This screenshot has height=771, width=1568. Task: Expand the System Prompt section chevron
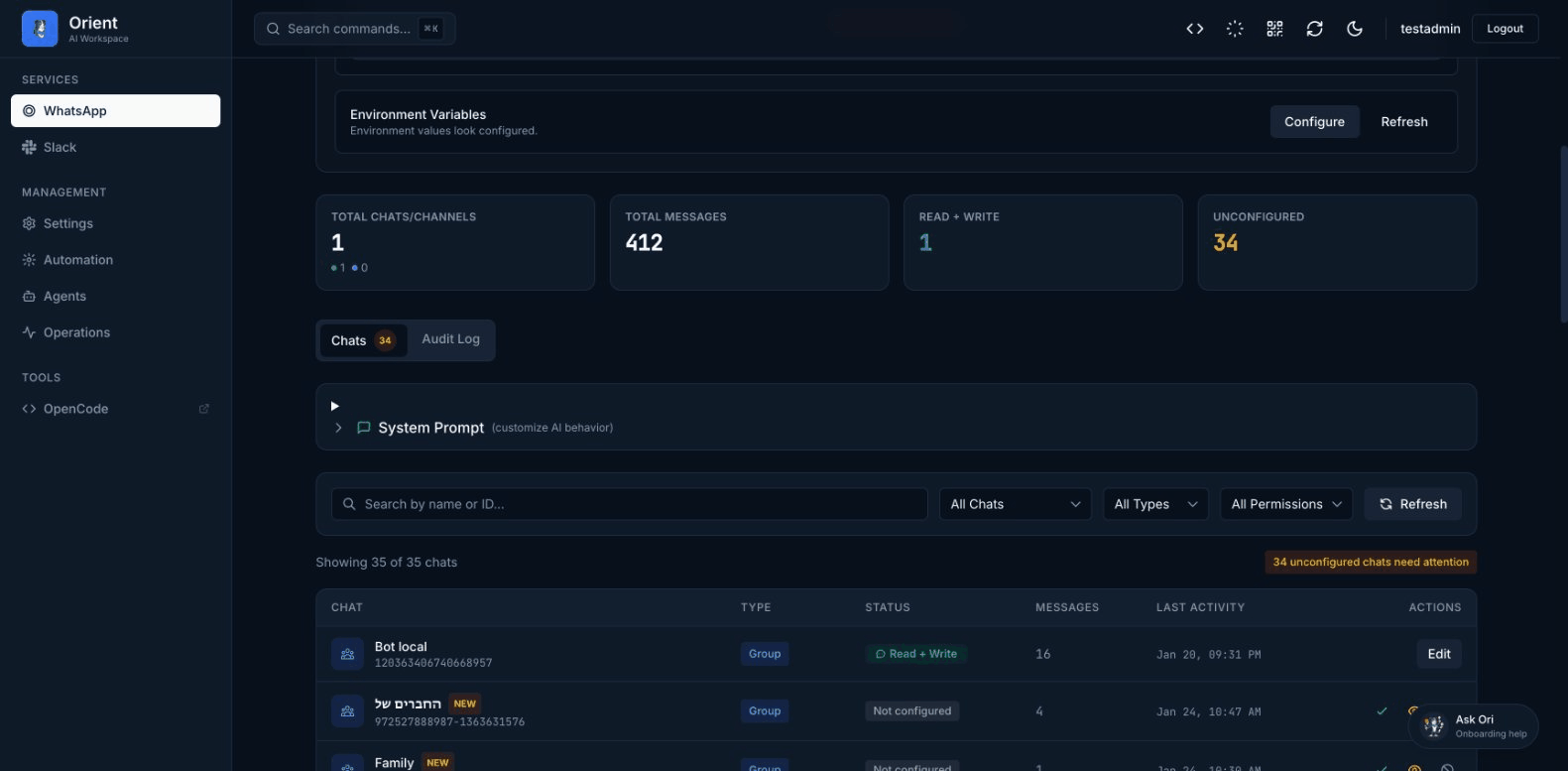coord(338,428)
